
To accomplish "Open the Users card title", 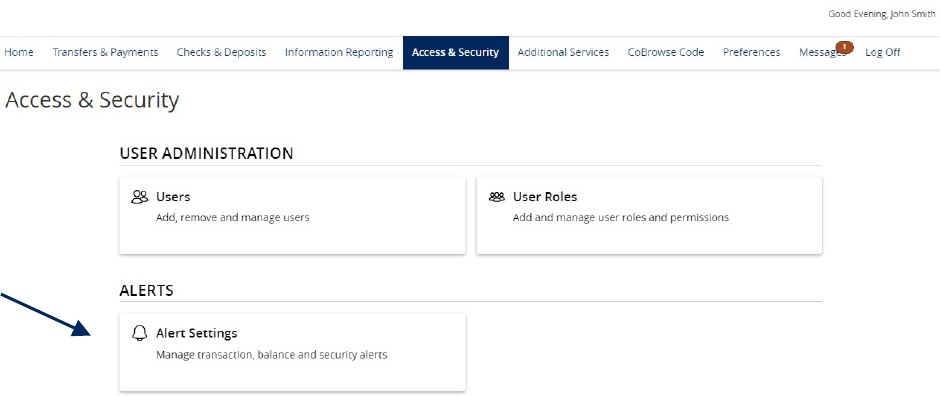I will click(173, 197).
